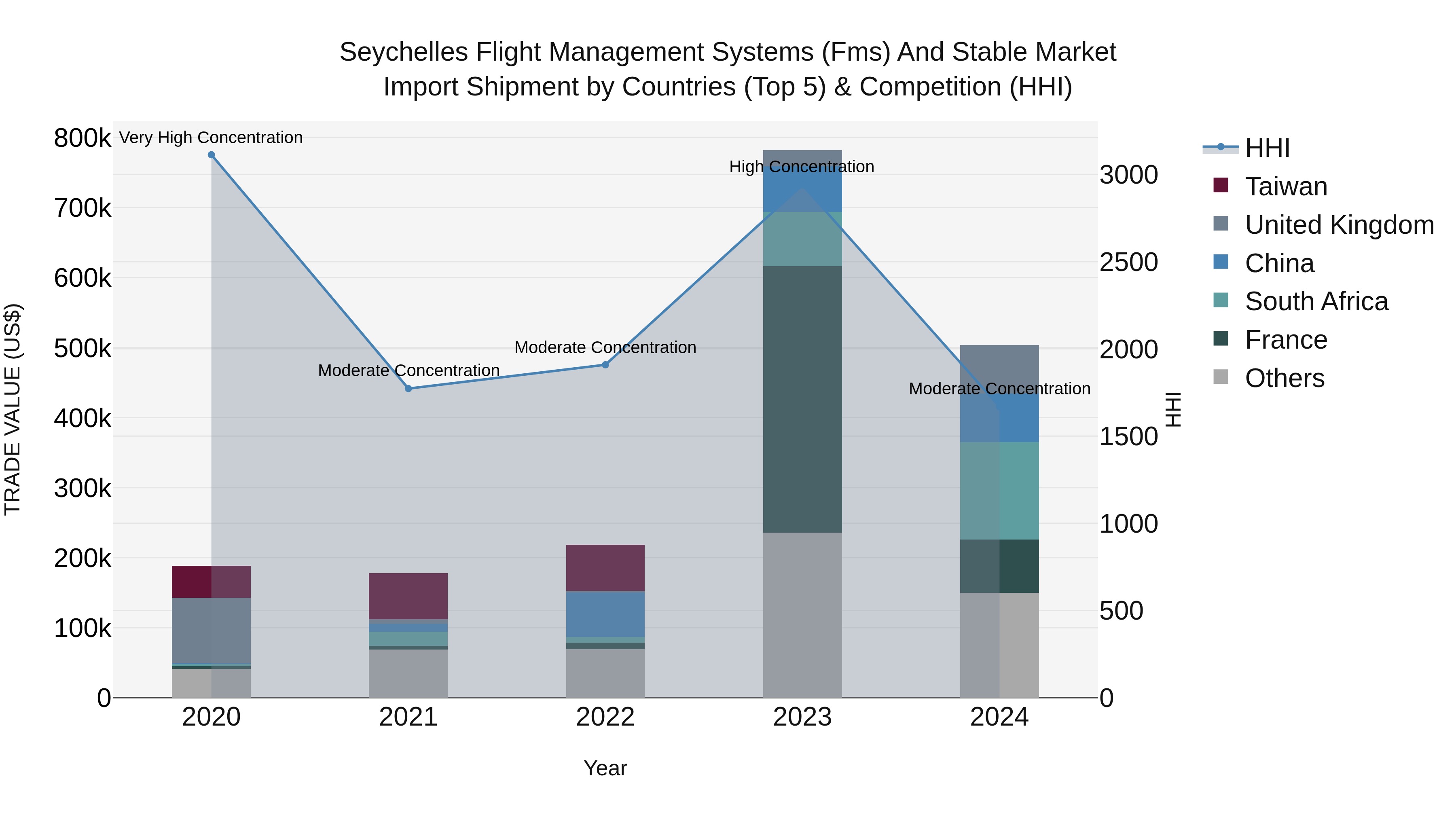Click the 800k y-axis tick label

[x=83, y=138]
